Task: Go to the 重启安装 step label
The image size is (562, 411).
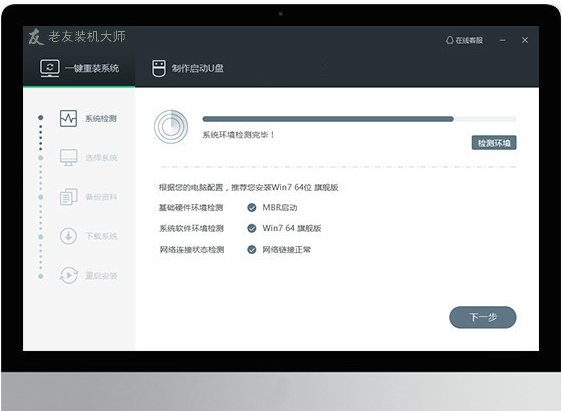Action: (101, 276)
